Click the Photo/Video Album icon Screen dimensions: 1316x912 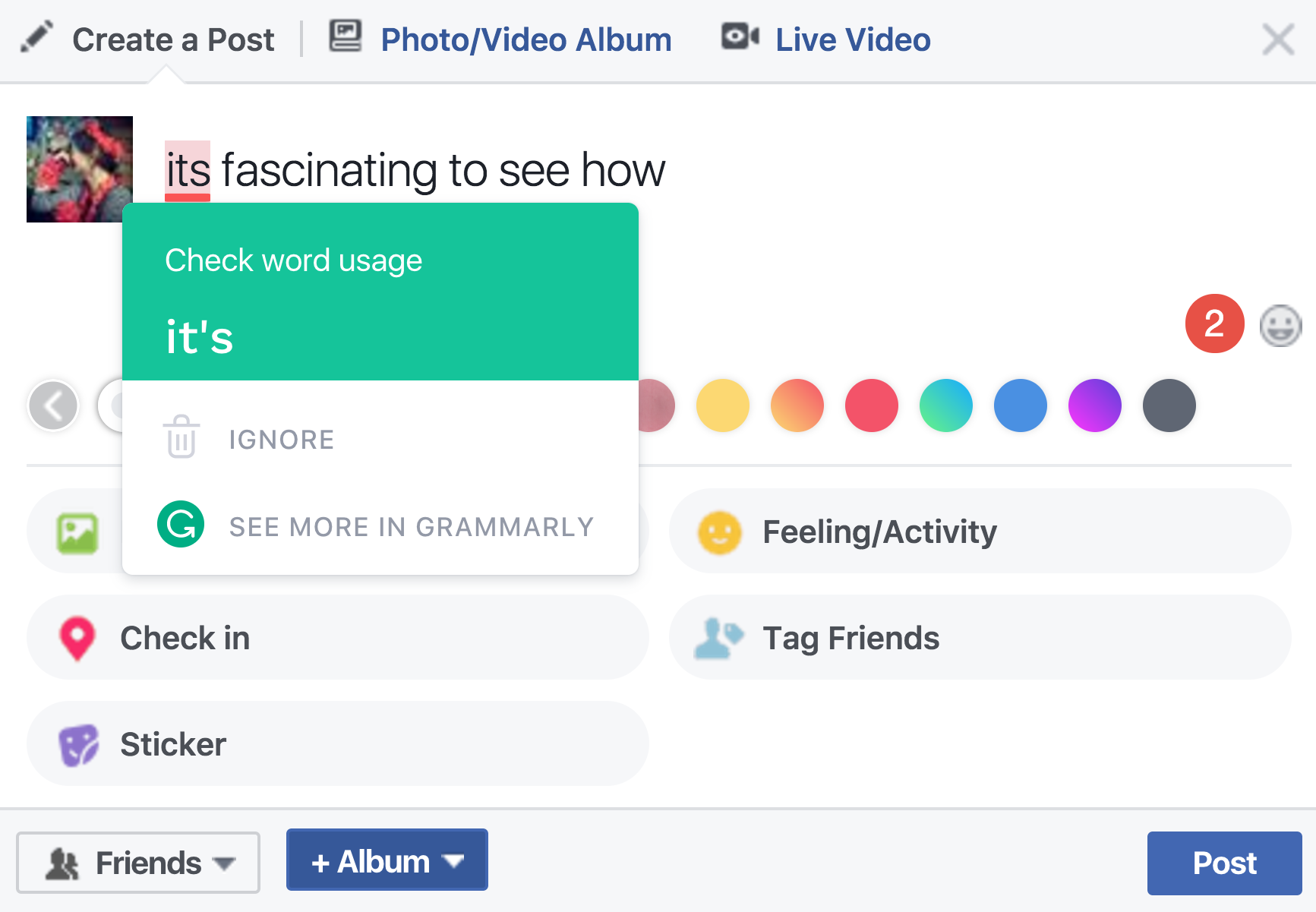[x=346, y=36]
